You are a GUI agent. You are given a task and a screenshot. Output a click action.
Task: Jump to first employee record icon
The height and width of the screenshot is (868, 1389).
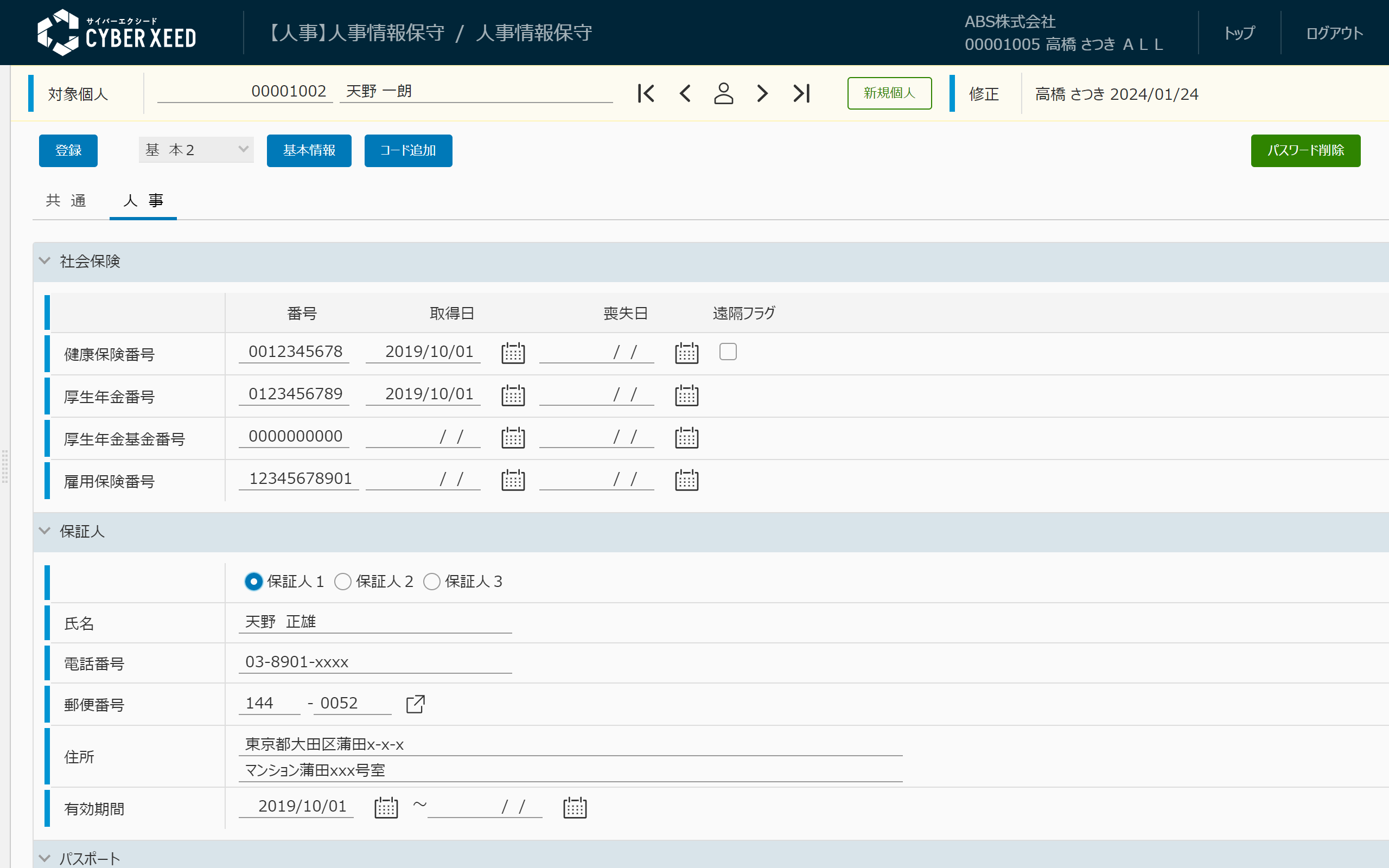(646, 93)
